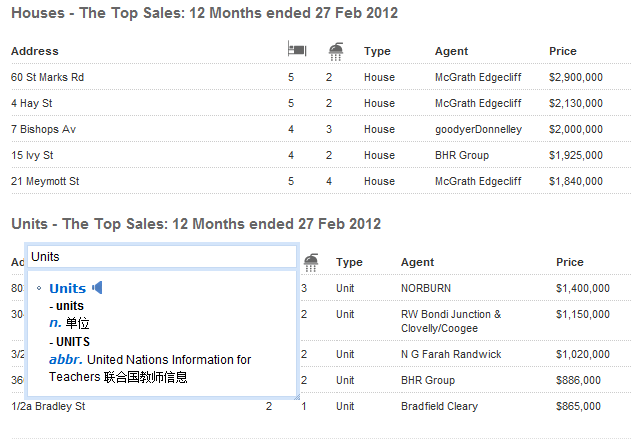Click the Address column header in Houses table
Screen dimensions: 632x440
click(35, 51)
